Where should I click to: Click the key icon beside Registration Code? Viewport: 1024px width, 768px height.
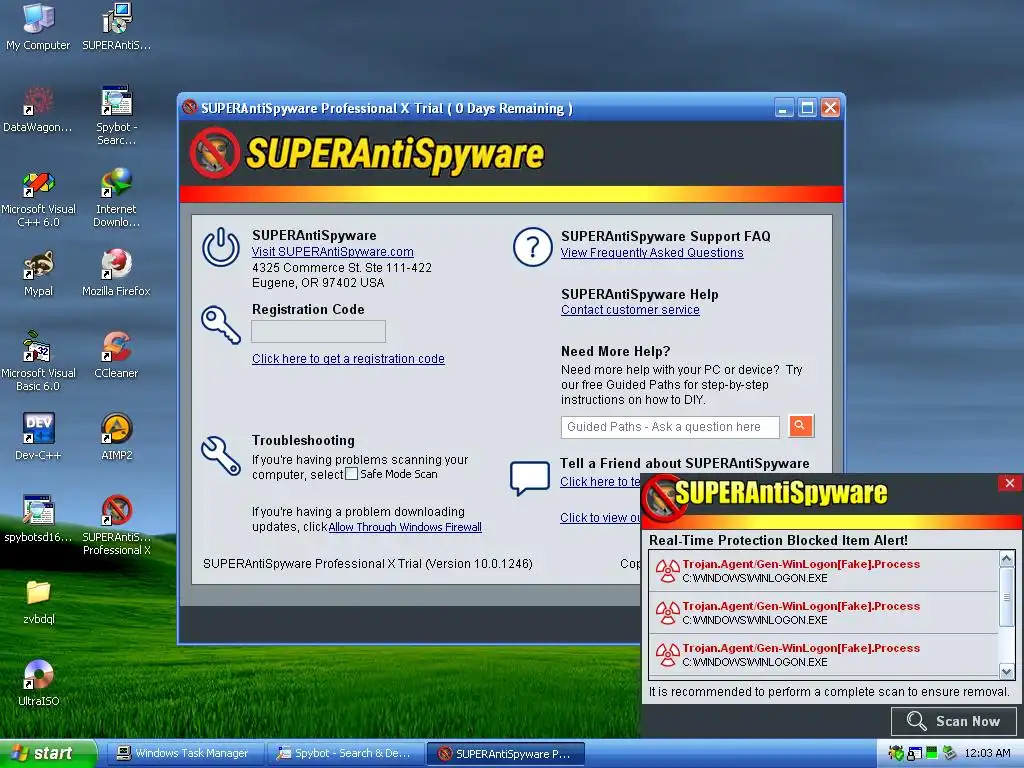[x=221, y=325]
